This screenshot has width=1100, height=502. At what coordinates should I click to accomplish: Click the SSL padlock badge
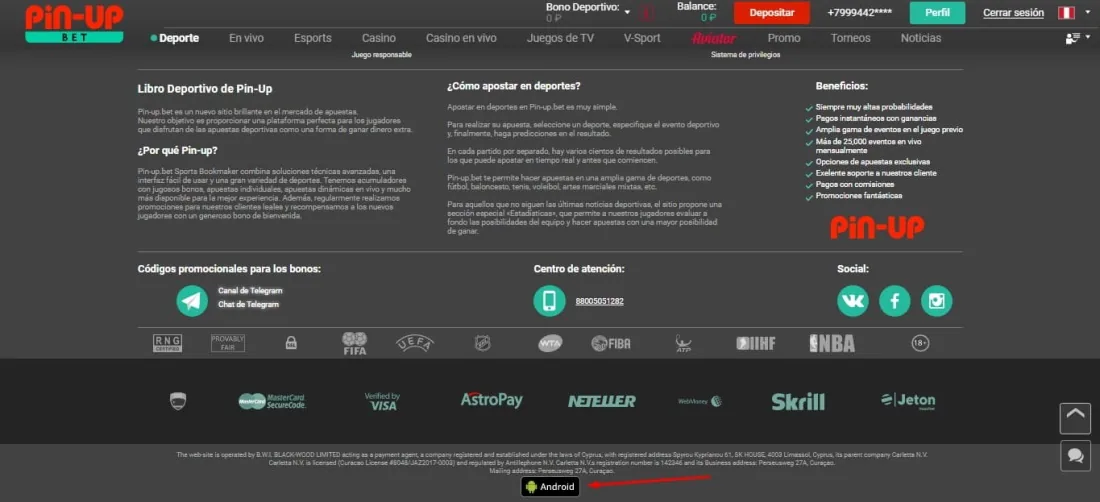(290, 343)
